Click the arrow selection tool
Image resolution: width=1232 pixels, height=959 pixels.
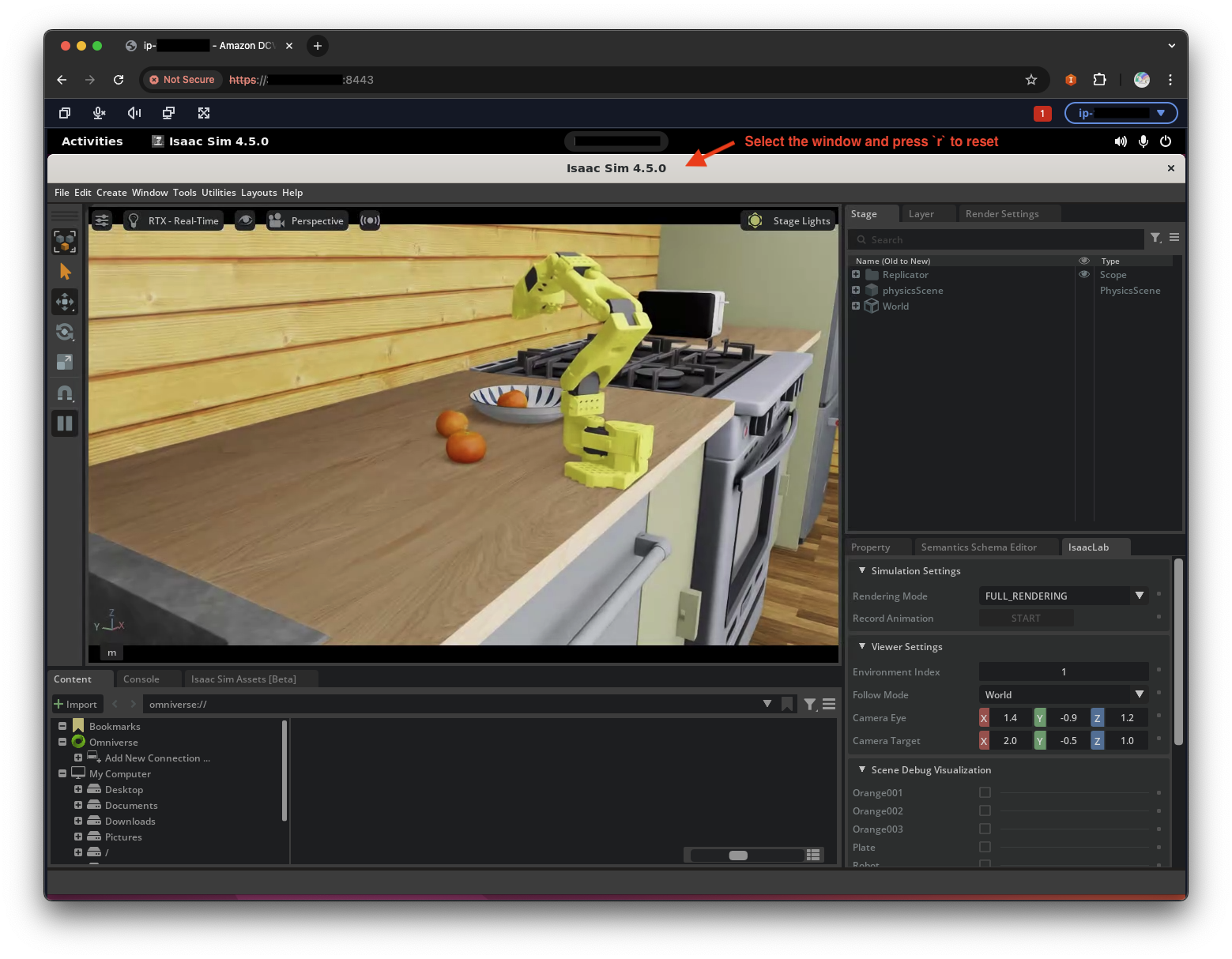[65, 272]
